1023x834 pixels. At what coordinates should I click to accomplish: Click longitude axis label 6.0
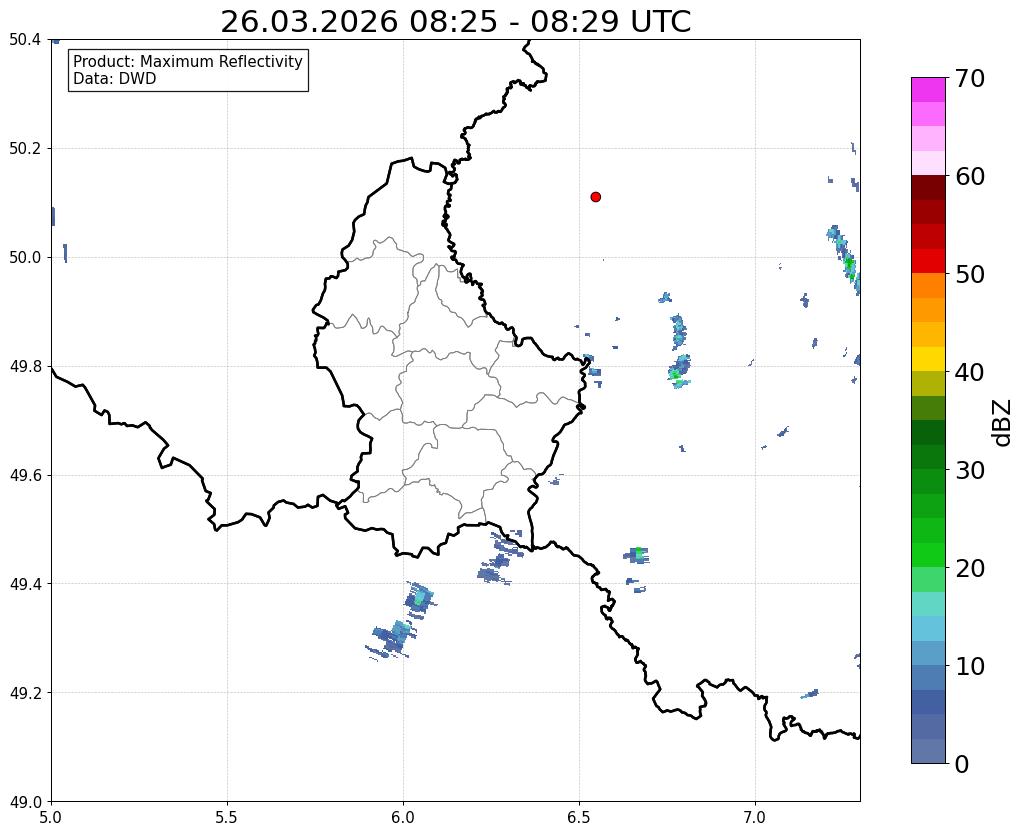coord(403,818)
